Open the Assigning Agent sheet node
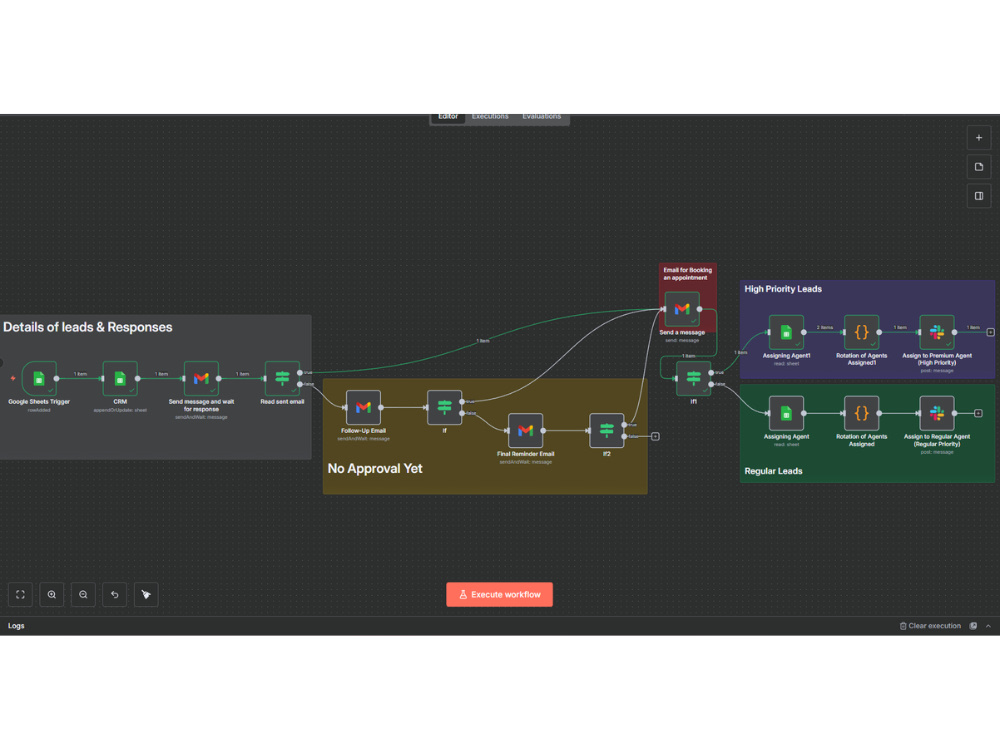 pos(786,413)
